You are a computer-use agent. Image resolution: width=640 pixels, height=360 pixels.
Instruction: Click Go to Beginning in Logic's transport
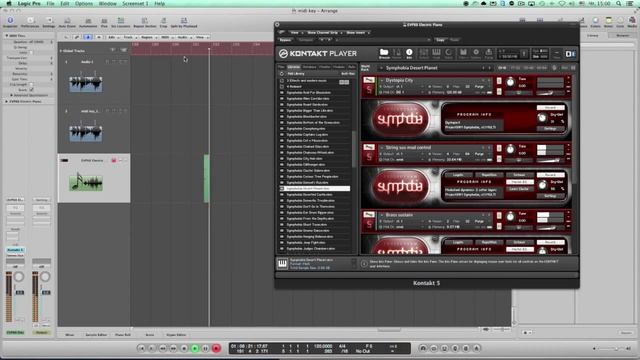(141, 348)
